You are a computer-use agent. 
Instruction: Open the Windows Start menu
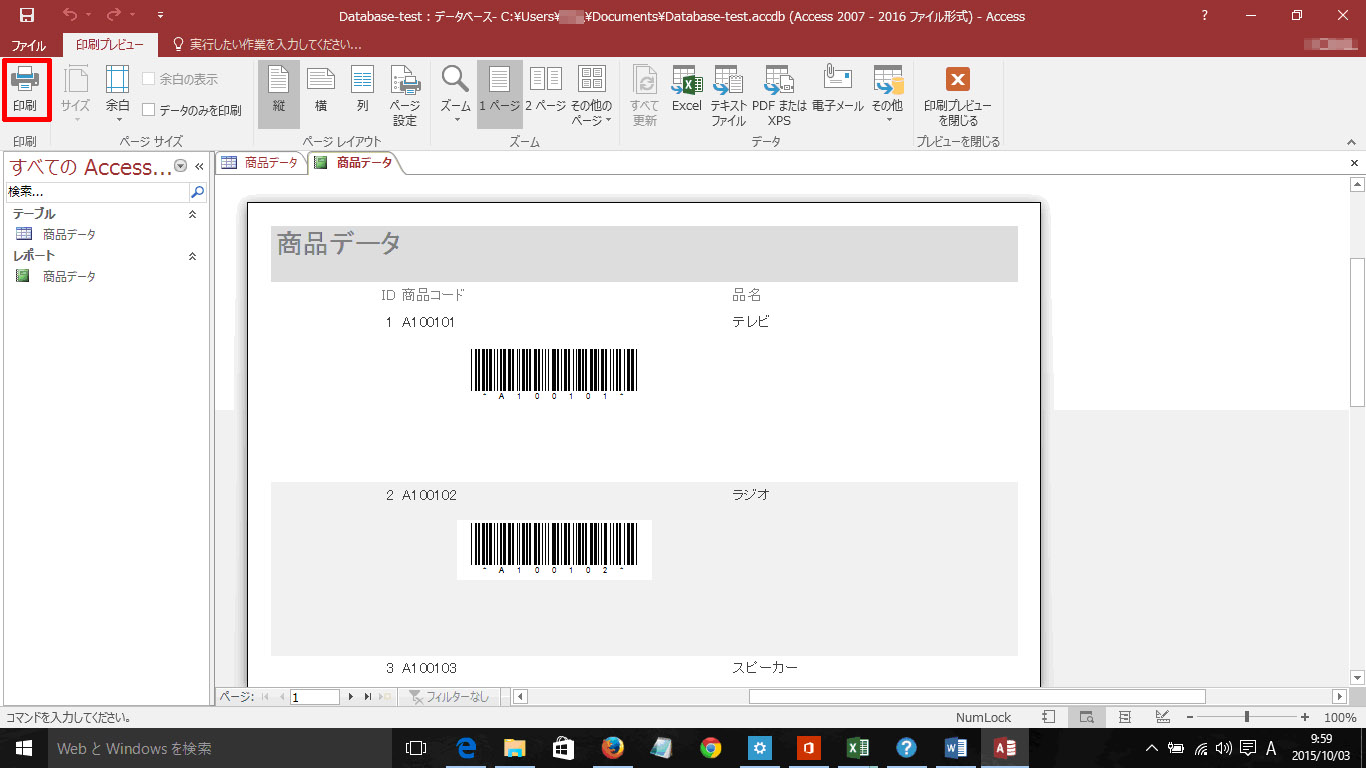(23, 748)
